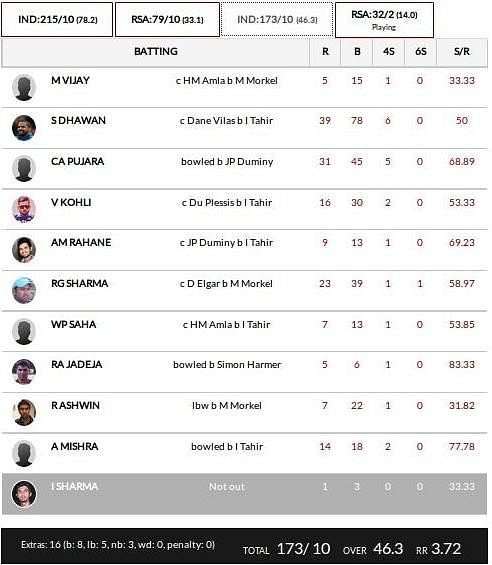Click the 4S column header

pos(389,52)
